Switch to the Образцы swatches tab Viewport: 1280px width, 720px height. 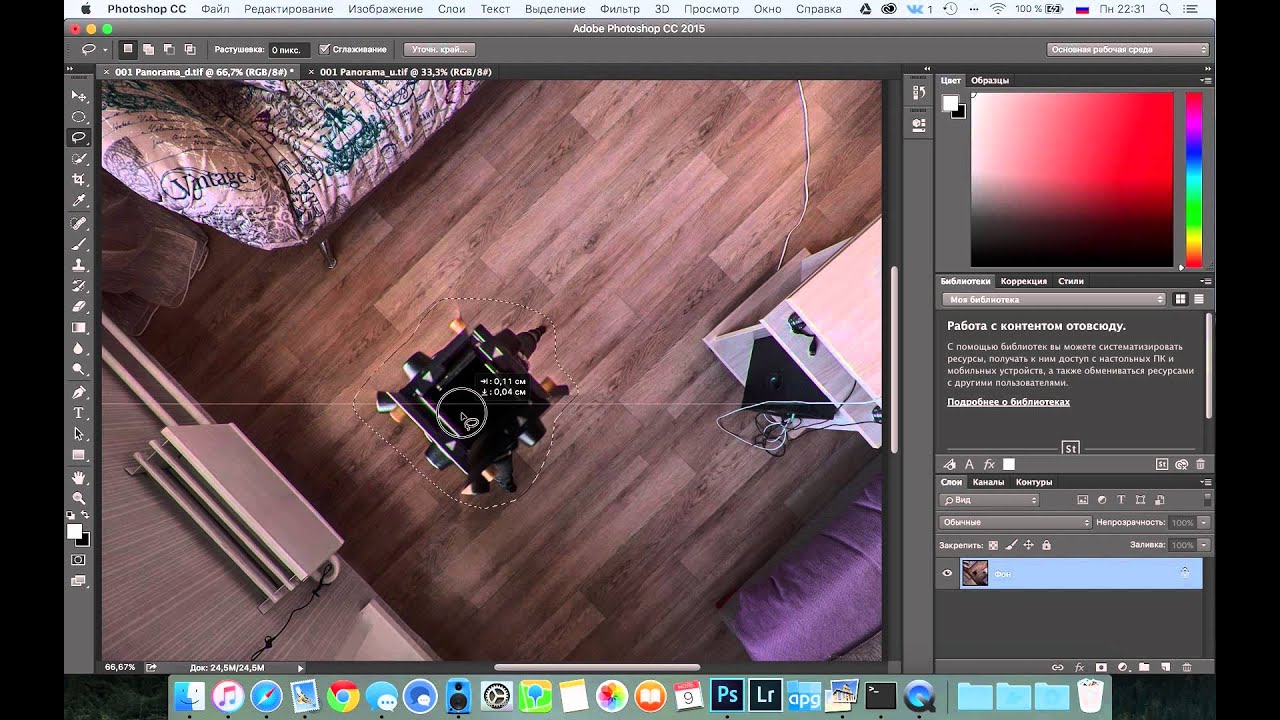(x=990, y=80)
